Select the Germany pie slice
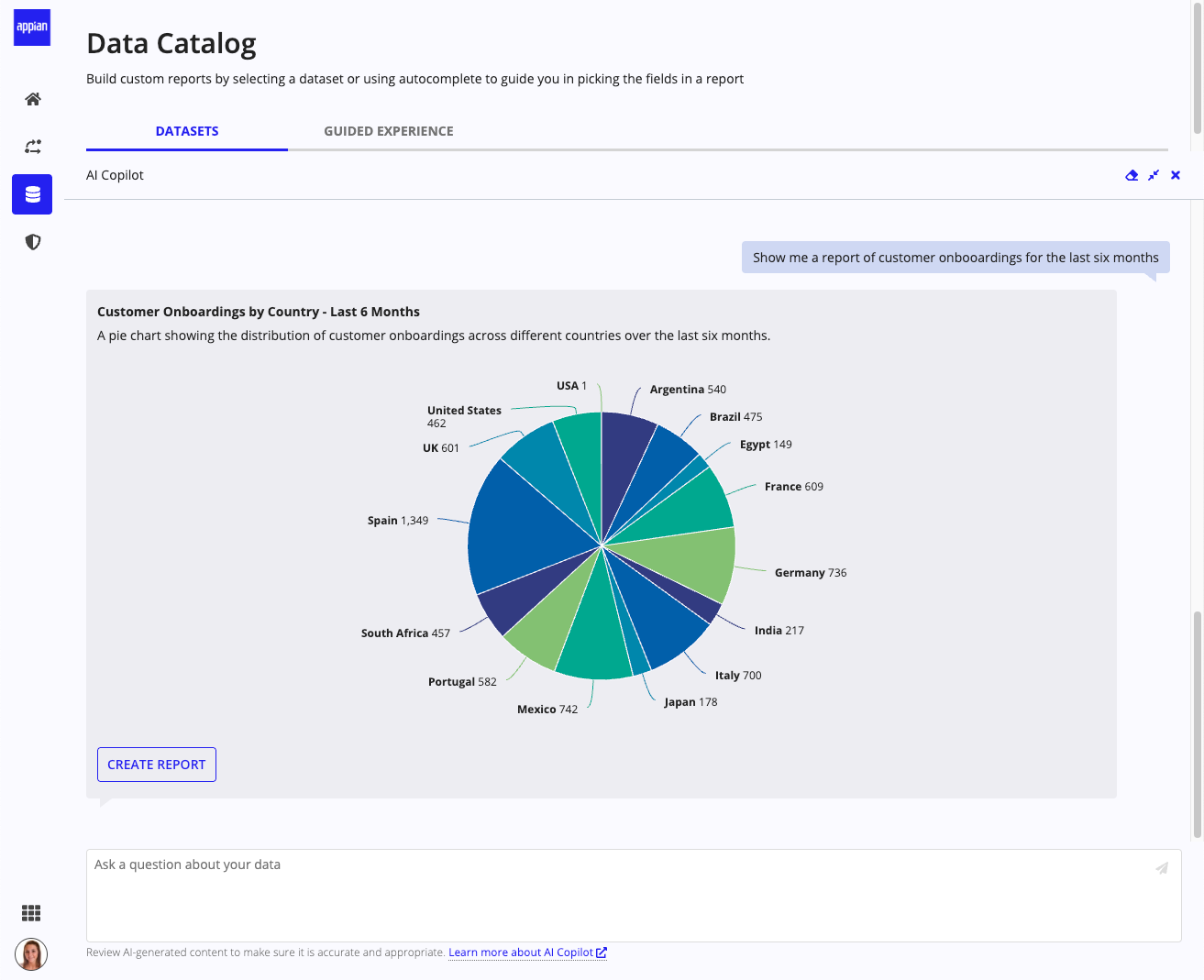1204x980 pixels. coord(683,561)
